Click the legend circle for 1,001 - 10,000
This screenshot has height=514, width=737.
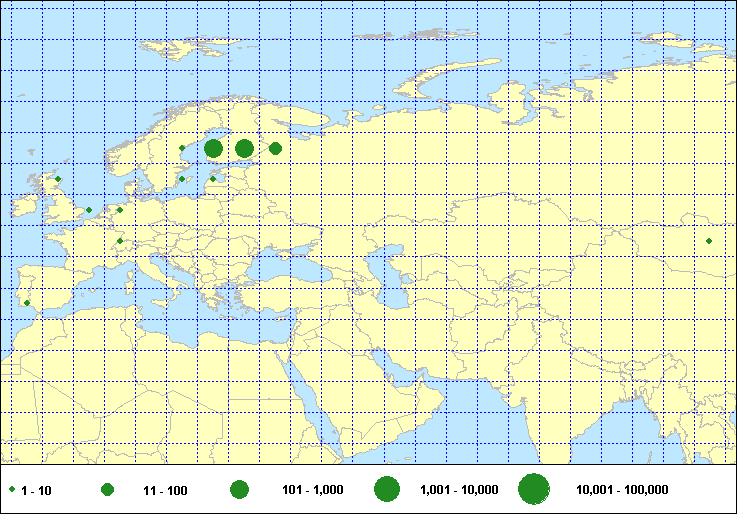pos(387,489)
